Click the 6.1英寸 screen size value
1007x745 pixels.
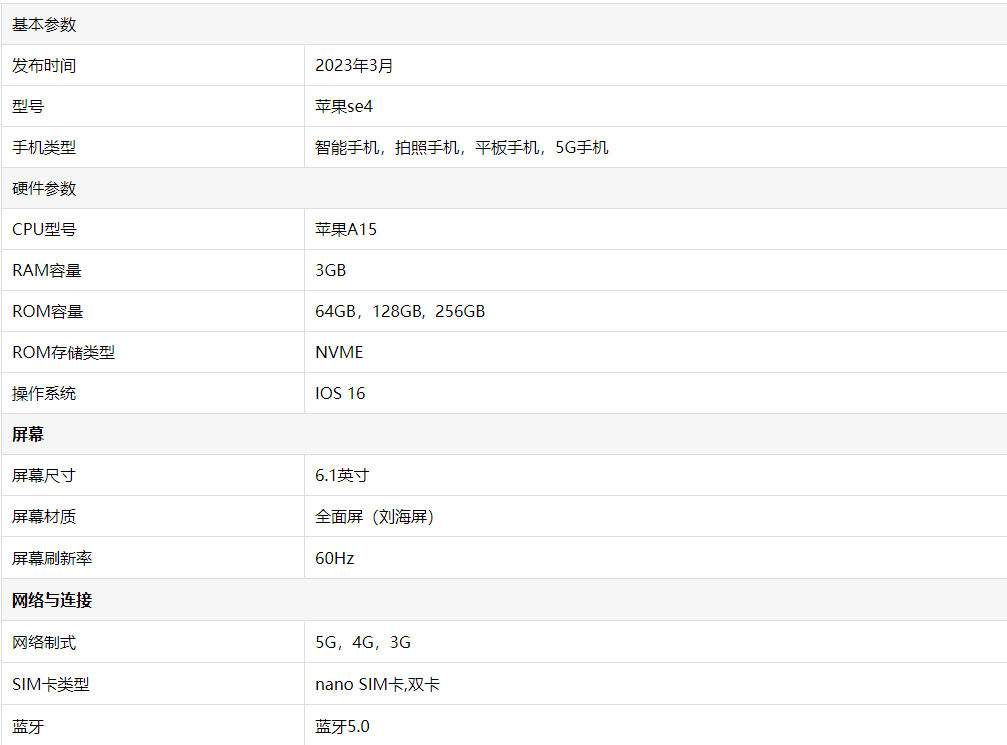(x=341, y=475)
